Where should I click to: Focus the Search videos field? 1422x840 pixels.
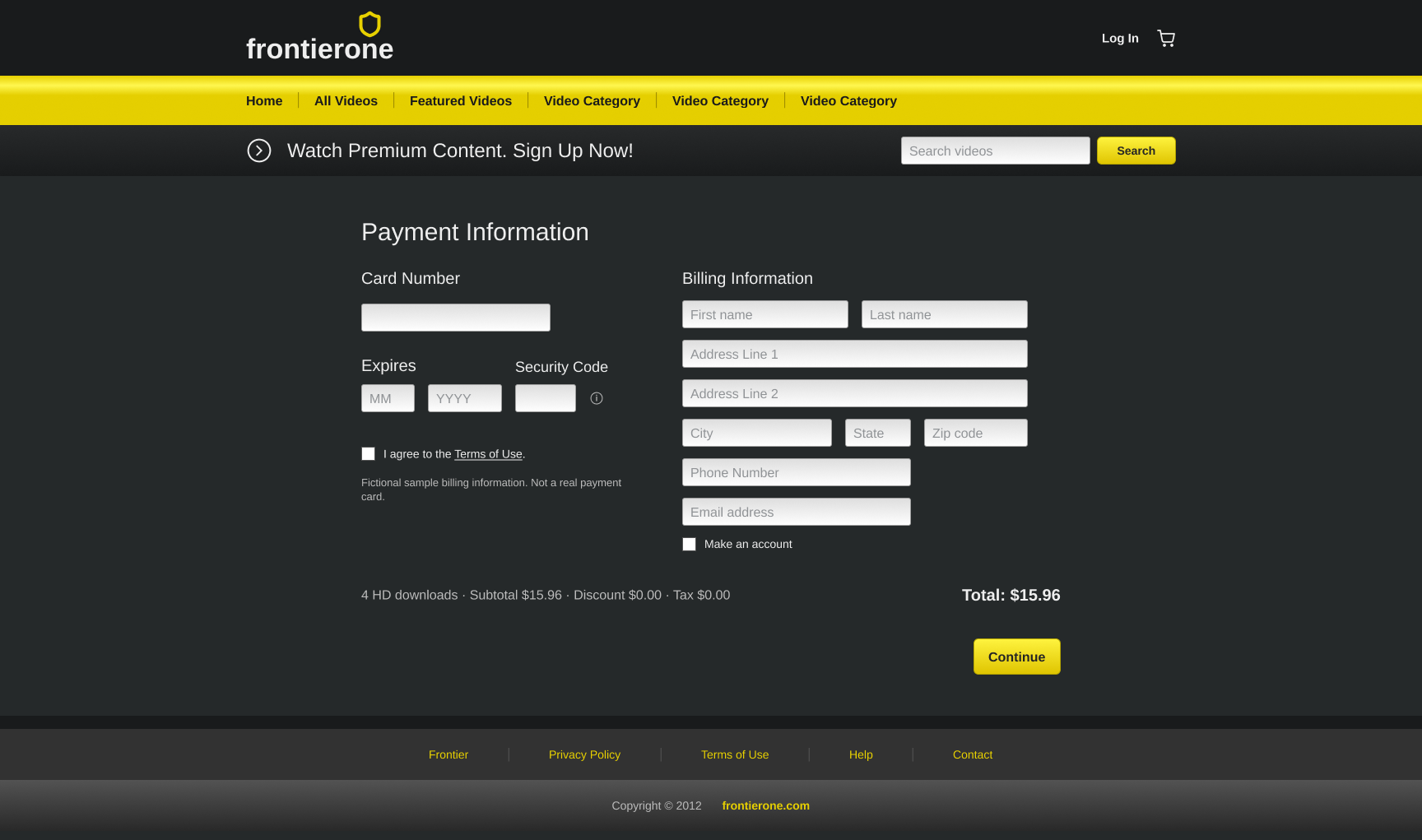pos(995,151)
